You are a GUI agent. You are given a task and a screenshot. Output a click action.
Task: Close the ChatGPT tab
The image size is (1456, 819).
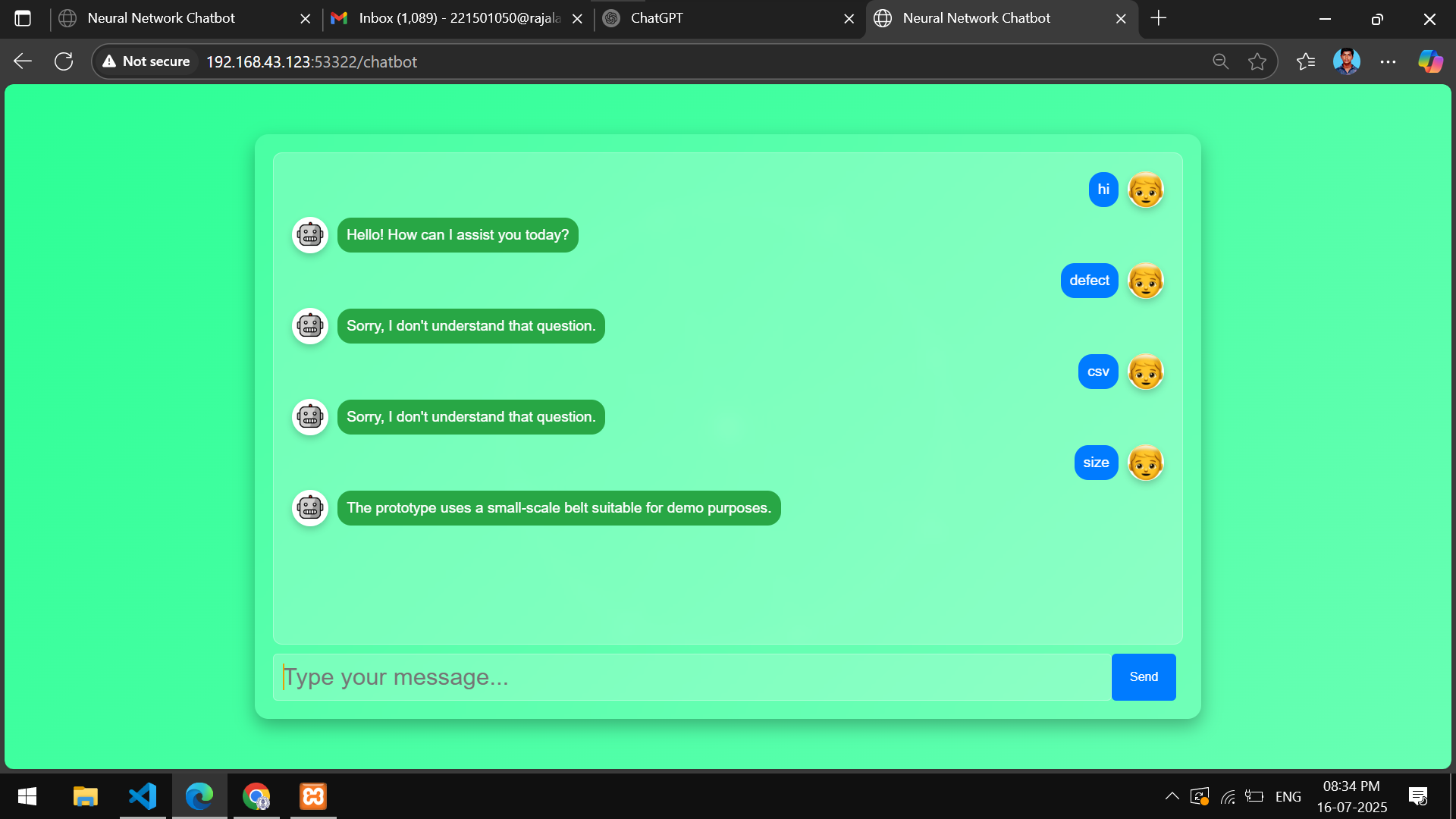click(x=849, y=19)
